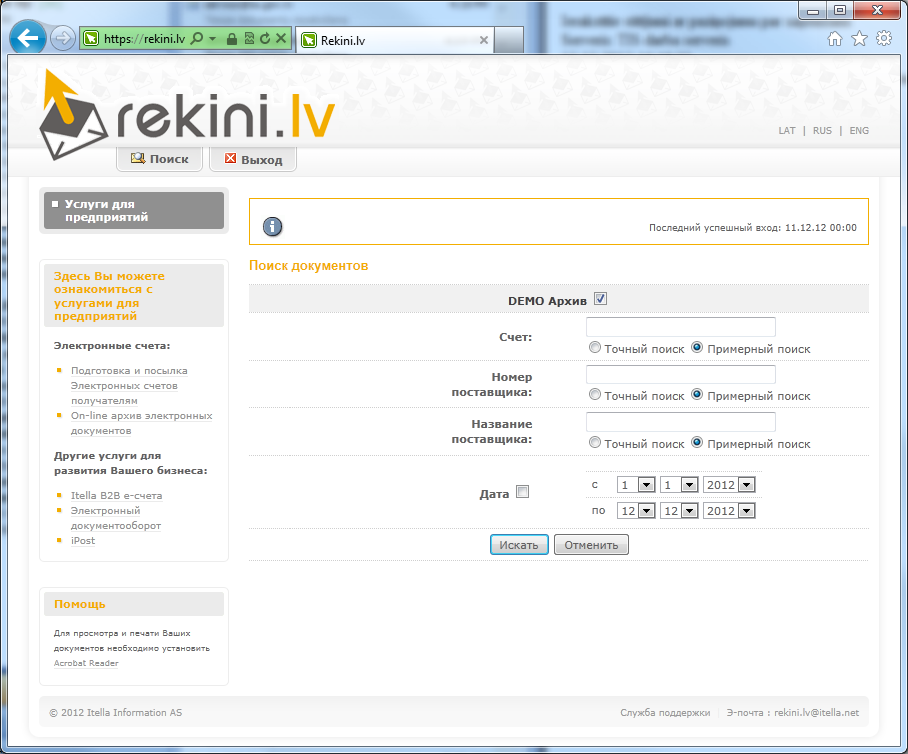This screenshot has height=754, width=908.
Task: Select the Rekini.lv browser tab
Action: 395,40
